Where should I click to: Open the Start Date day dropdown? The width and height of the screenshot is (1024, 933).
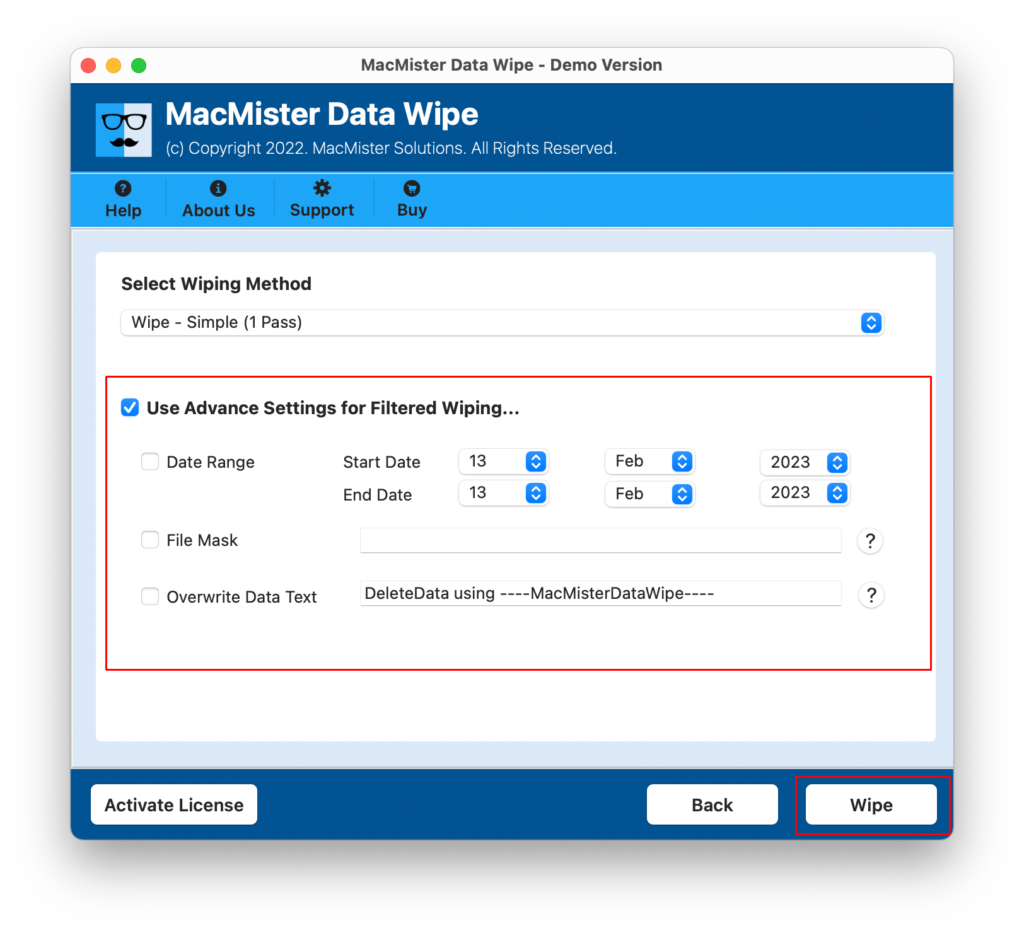pos(503,461)
